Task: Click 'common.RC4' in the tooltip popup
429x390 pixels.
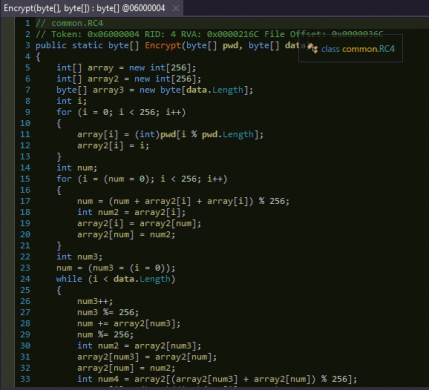Action: tap(368, 49)
